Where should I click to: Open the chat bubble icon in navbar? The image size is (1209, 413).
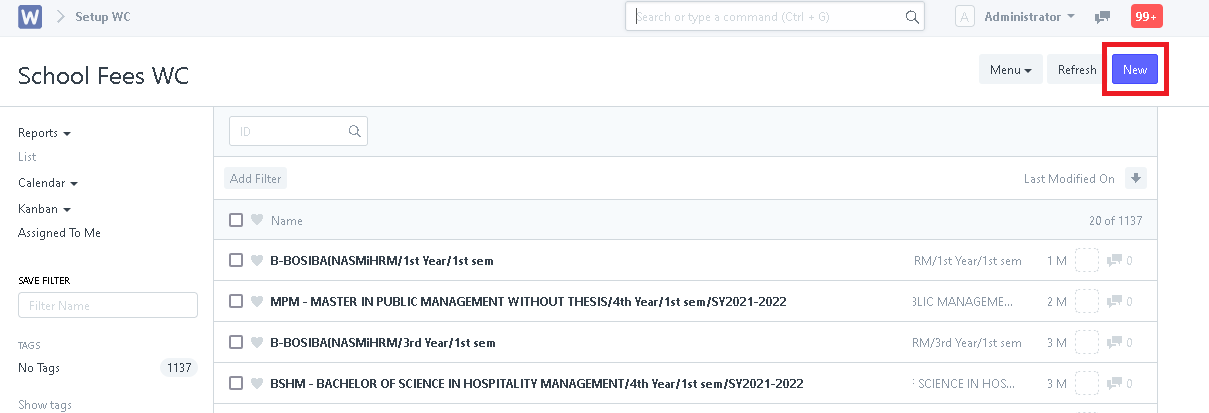pos(1102,17)
